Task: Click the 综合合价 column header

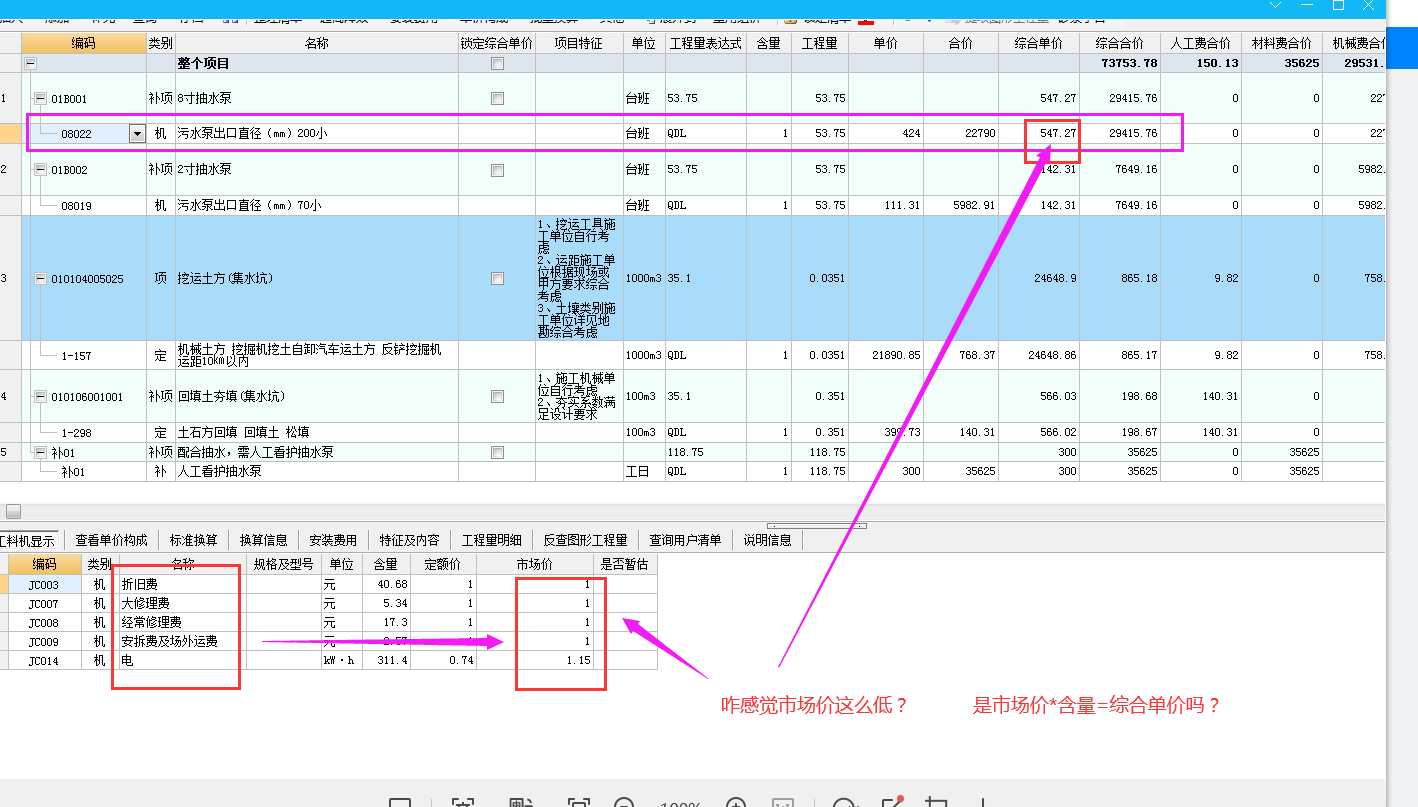Action: (1120, 43)
